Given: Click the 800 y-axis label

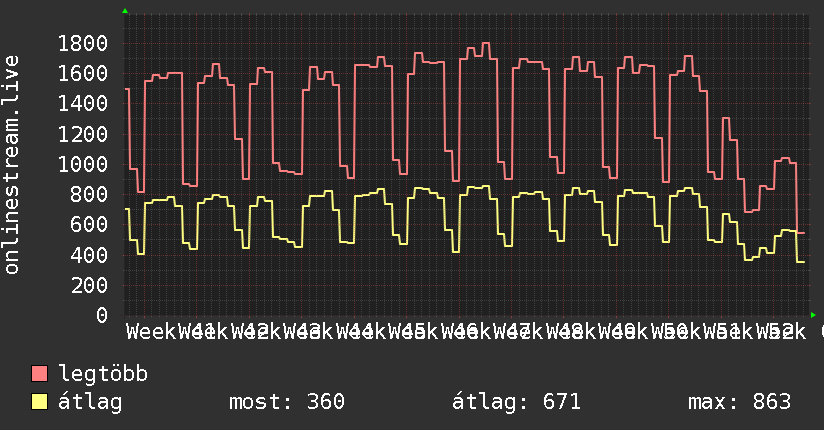Looking at the screenshot, I should (89, 194).
